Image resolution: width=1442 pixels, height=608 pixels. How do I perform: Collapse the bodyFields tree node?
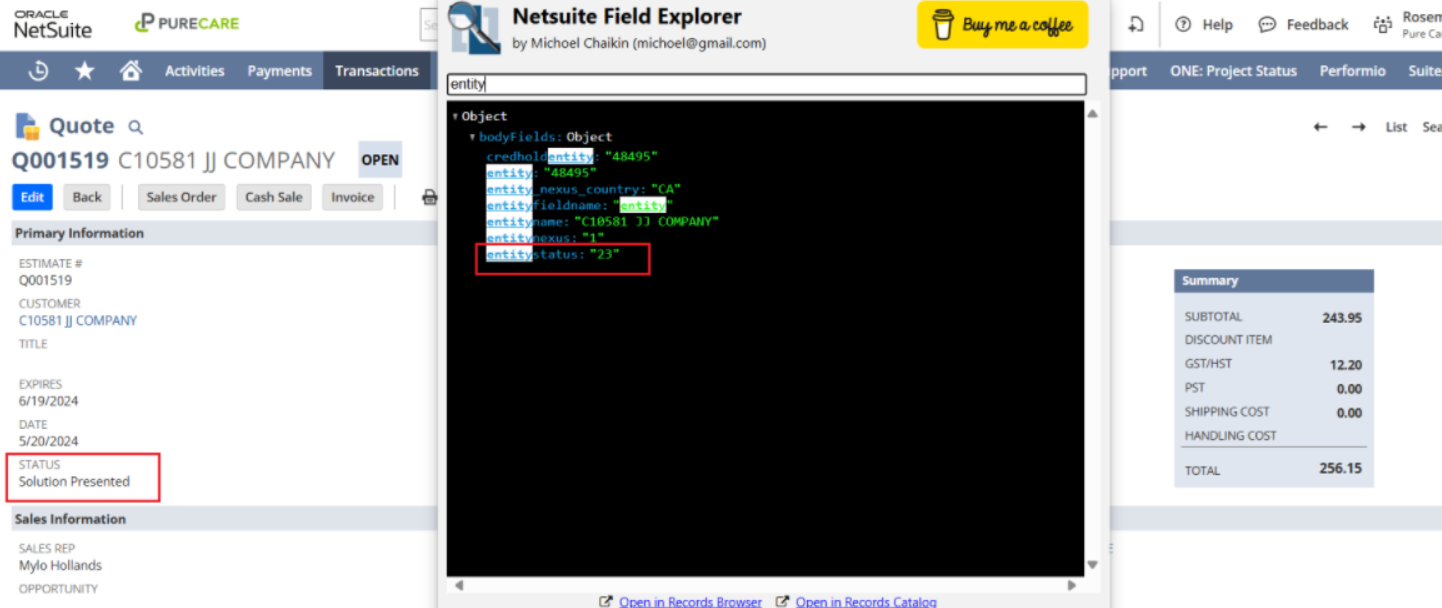pyautogui.click(x=473, y=137)
